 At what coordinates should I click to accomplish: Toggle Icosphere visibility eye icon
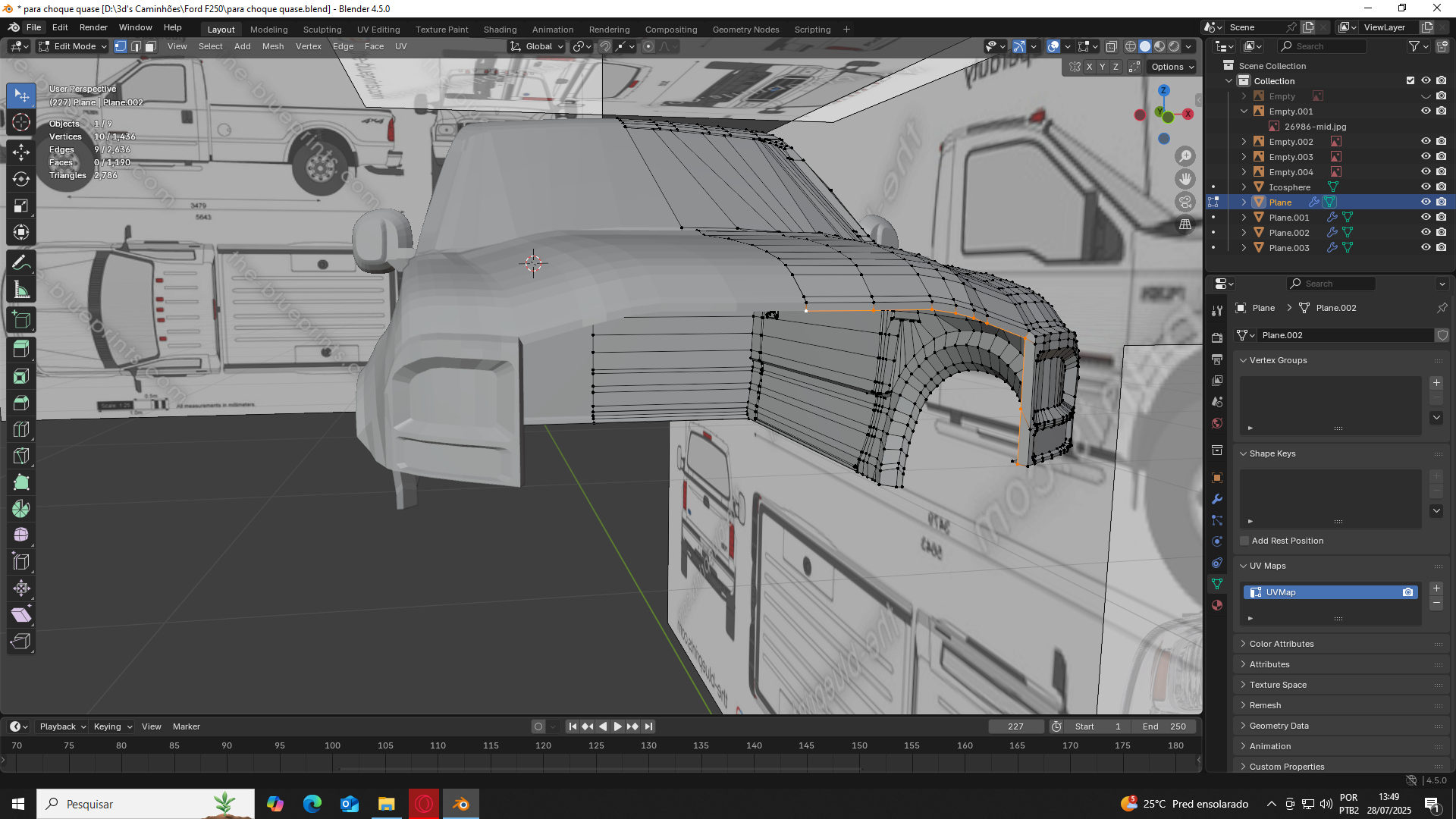(1426, 187)
